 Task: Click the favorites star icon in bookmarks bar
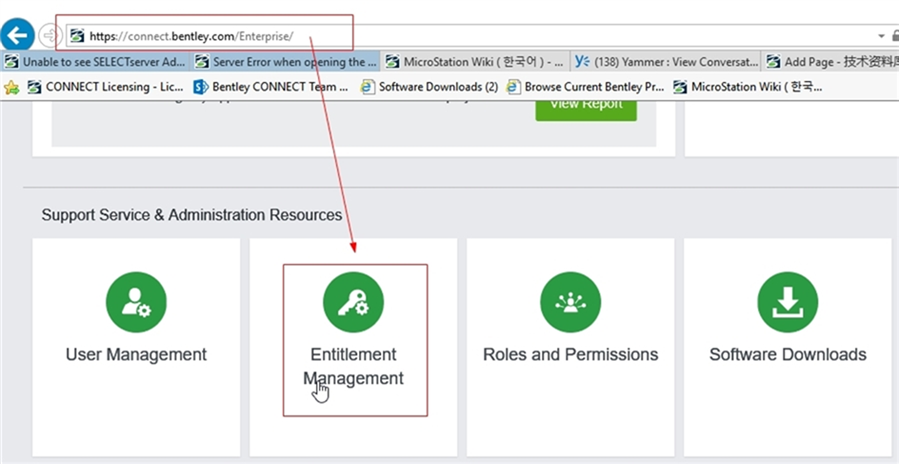pos(11,87)
